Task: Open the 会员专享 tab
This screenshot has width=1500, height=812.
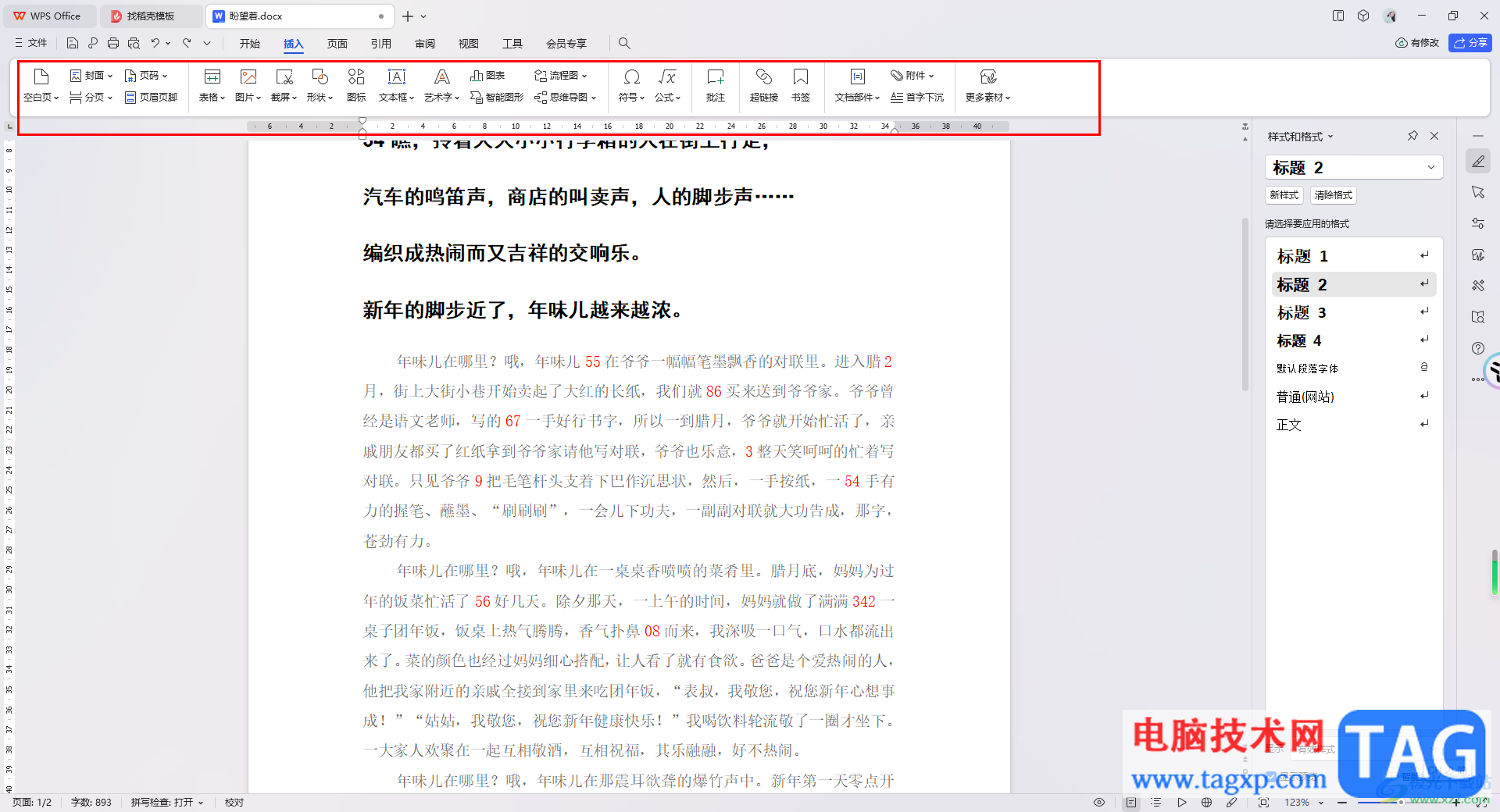Action: [566, 44]
